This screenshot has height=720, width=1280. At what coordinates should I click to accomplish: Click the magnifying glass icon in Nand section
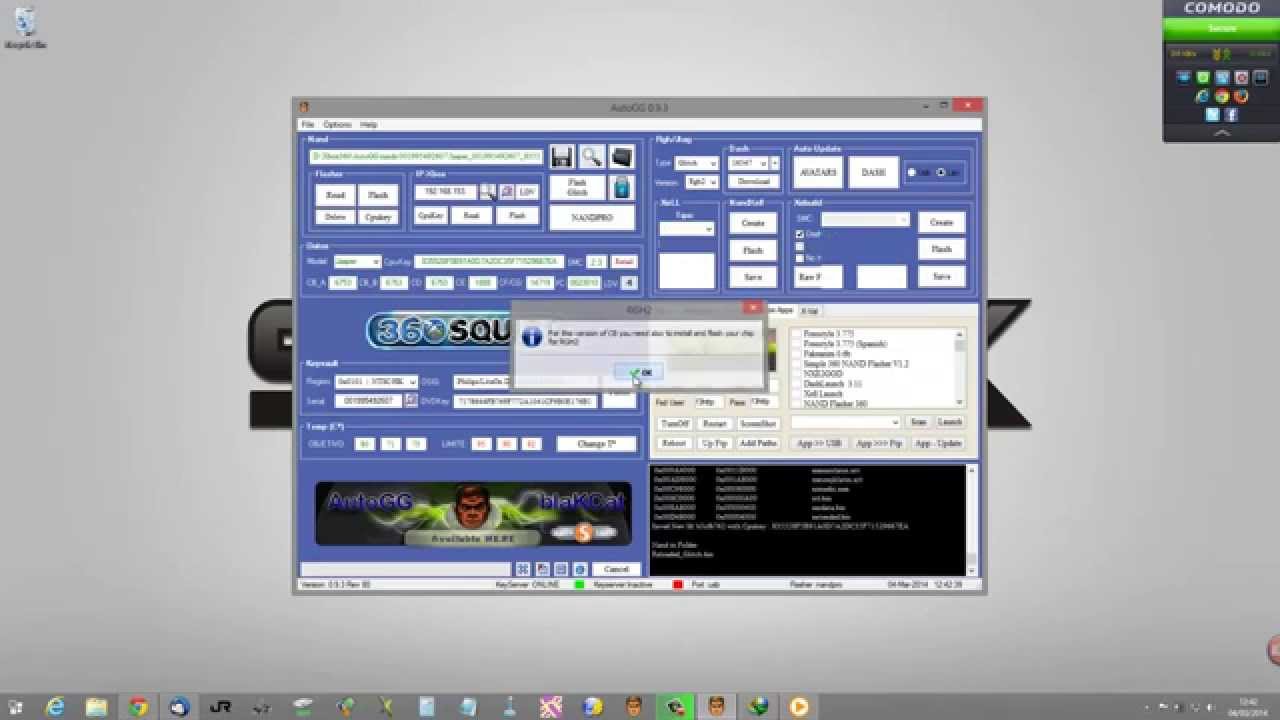[x=592, y=157]
